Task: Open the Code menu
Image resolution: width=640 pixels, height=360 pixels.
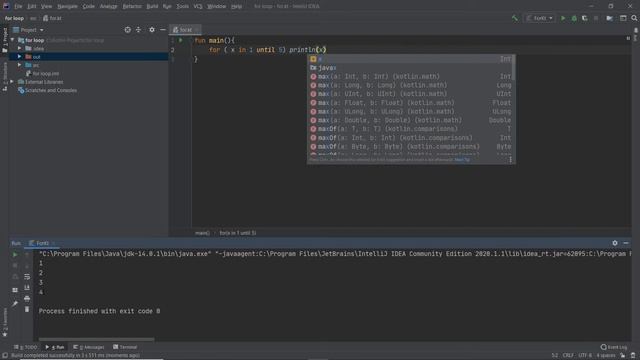Action: [89, 7]
